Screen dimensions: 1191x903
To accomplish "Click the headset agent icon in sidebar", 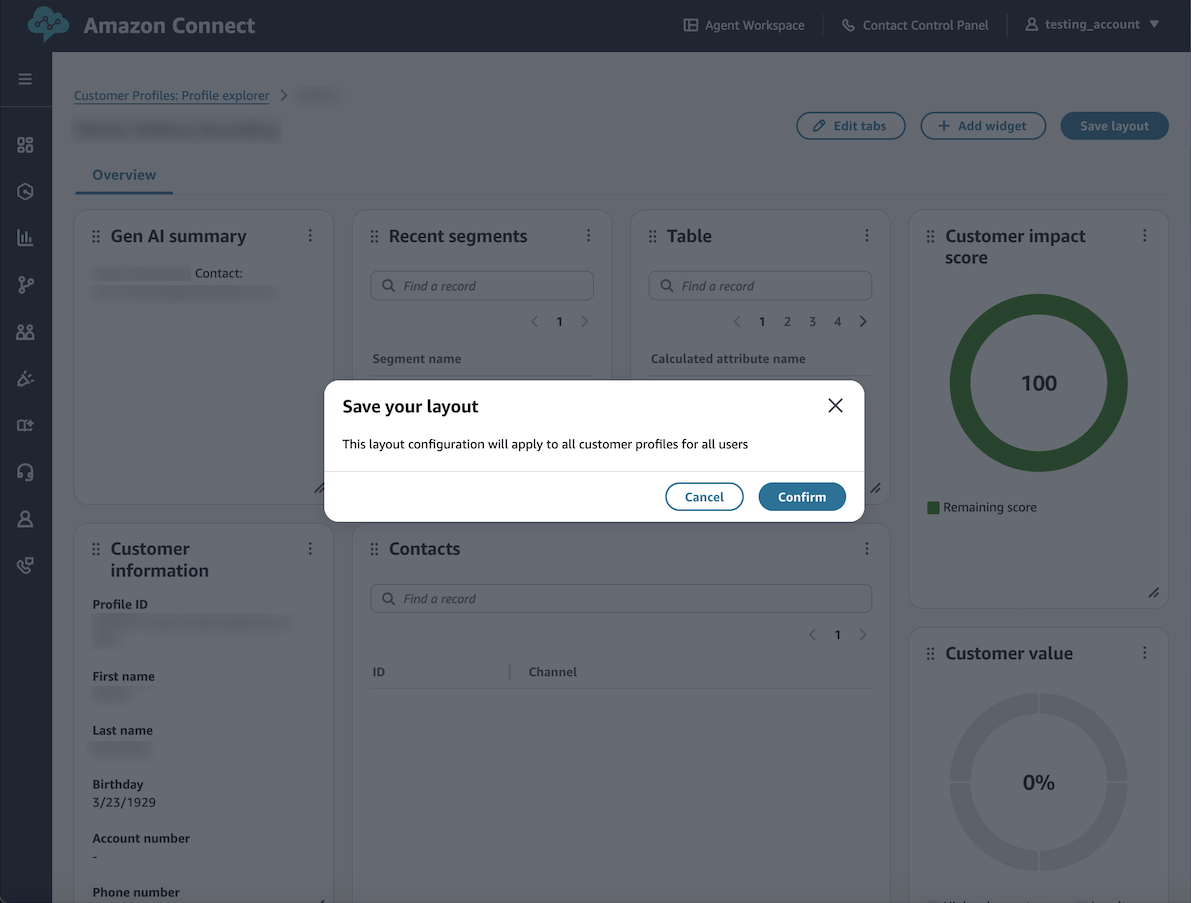I will pos(27,471).
